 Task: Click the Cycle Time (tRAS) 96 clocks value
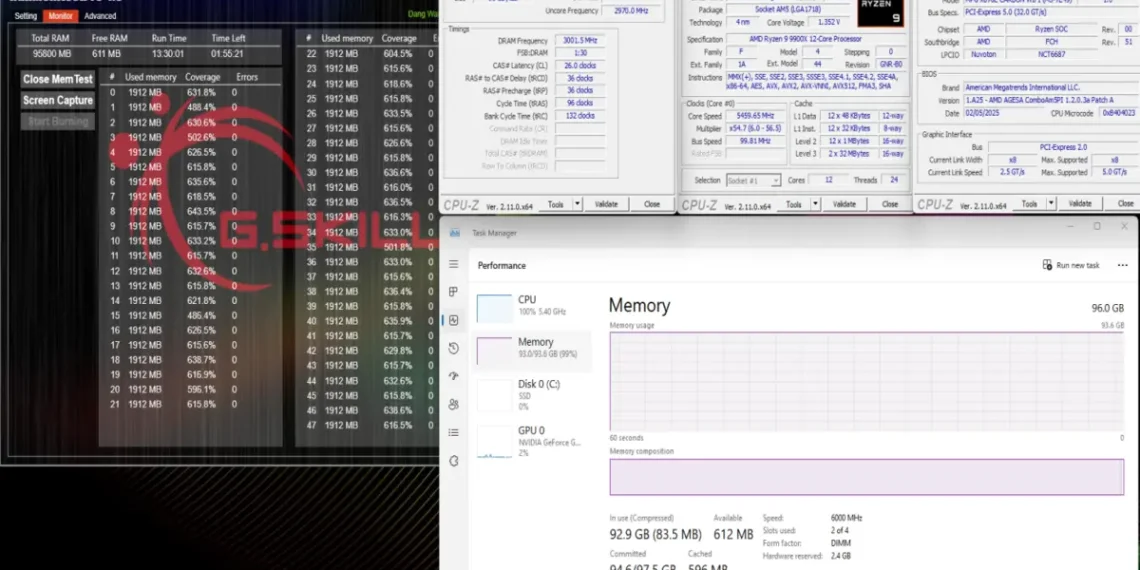580,103
